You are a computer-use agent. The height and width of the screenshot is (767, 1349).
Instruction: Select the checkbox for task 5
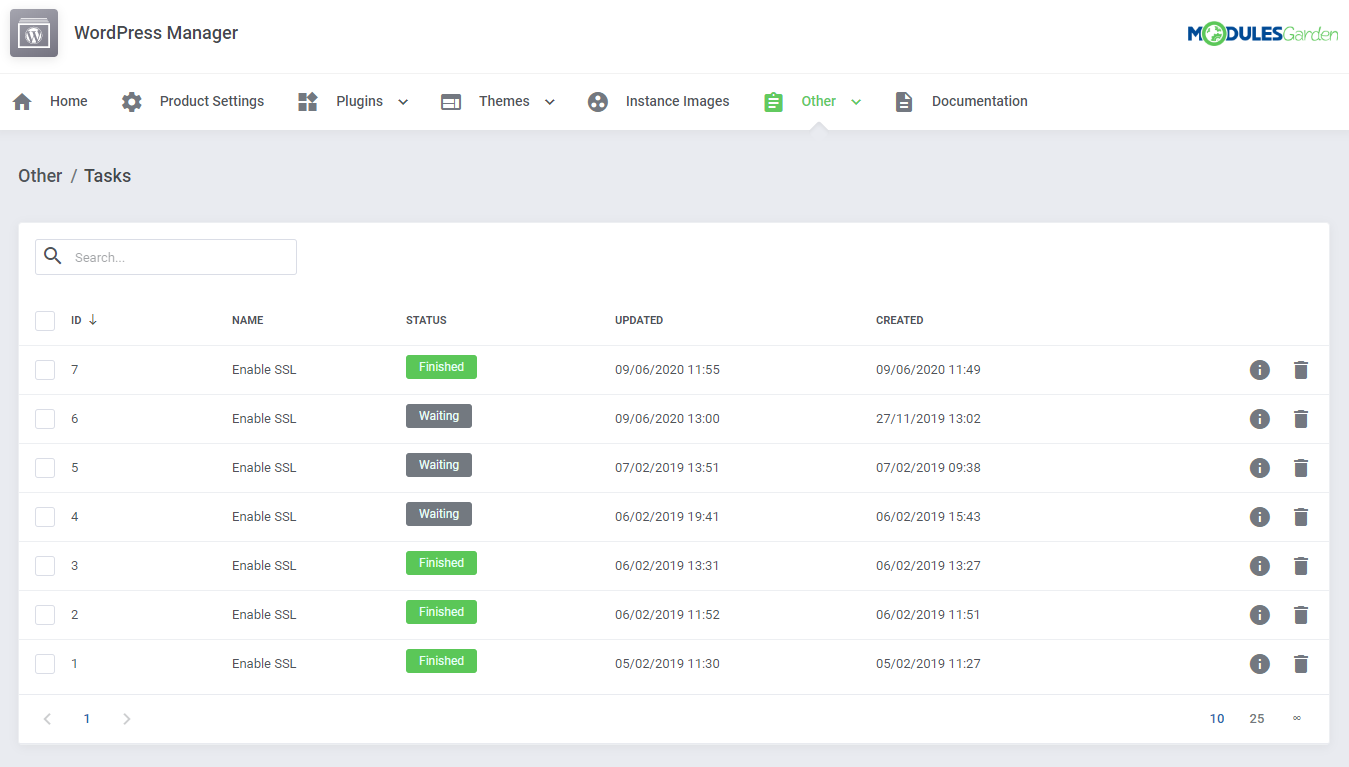(x=44, y=467)
